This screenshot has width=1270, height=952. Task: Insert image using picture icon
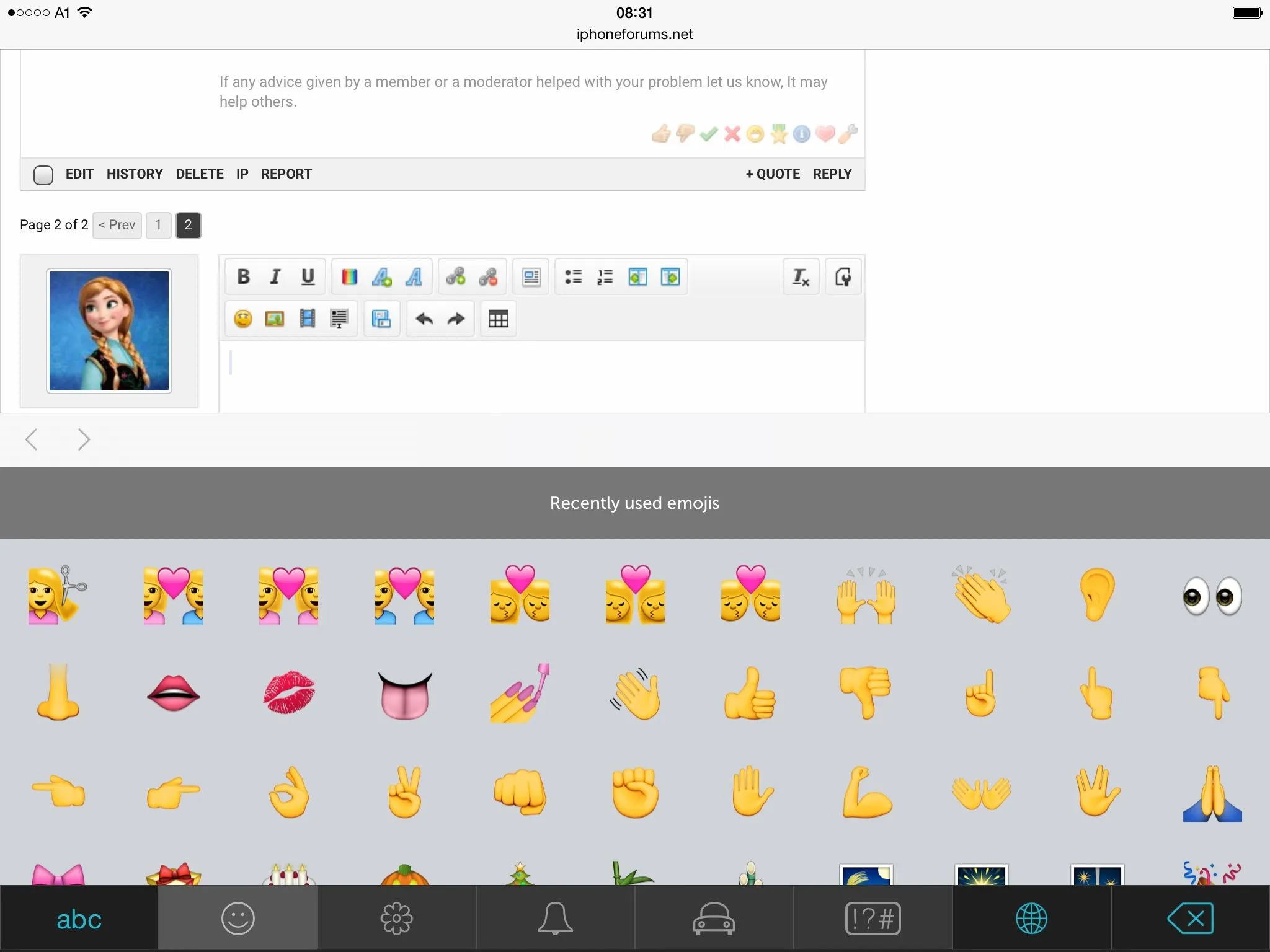[x=275, y=319]
